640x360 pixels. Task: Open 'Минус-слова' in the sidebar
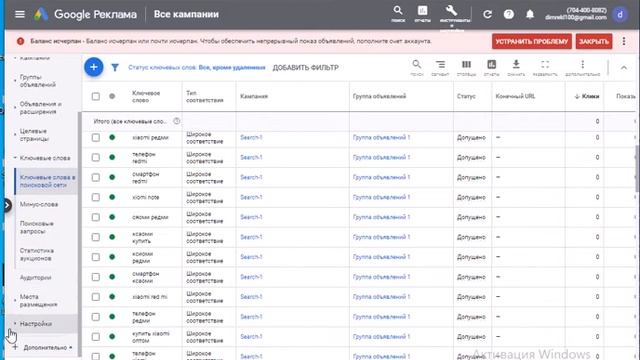tap(39, 204)
